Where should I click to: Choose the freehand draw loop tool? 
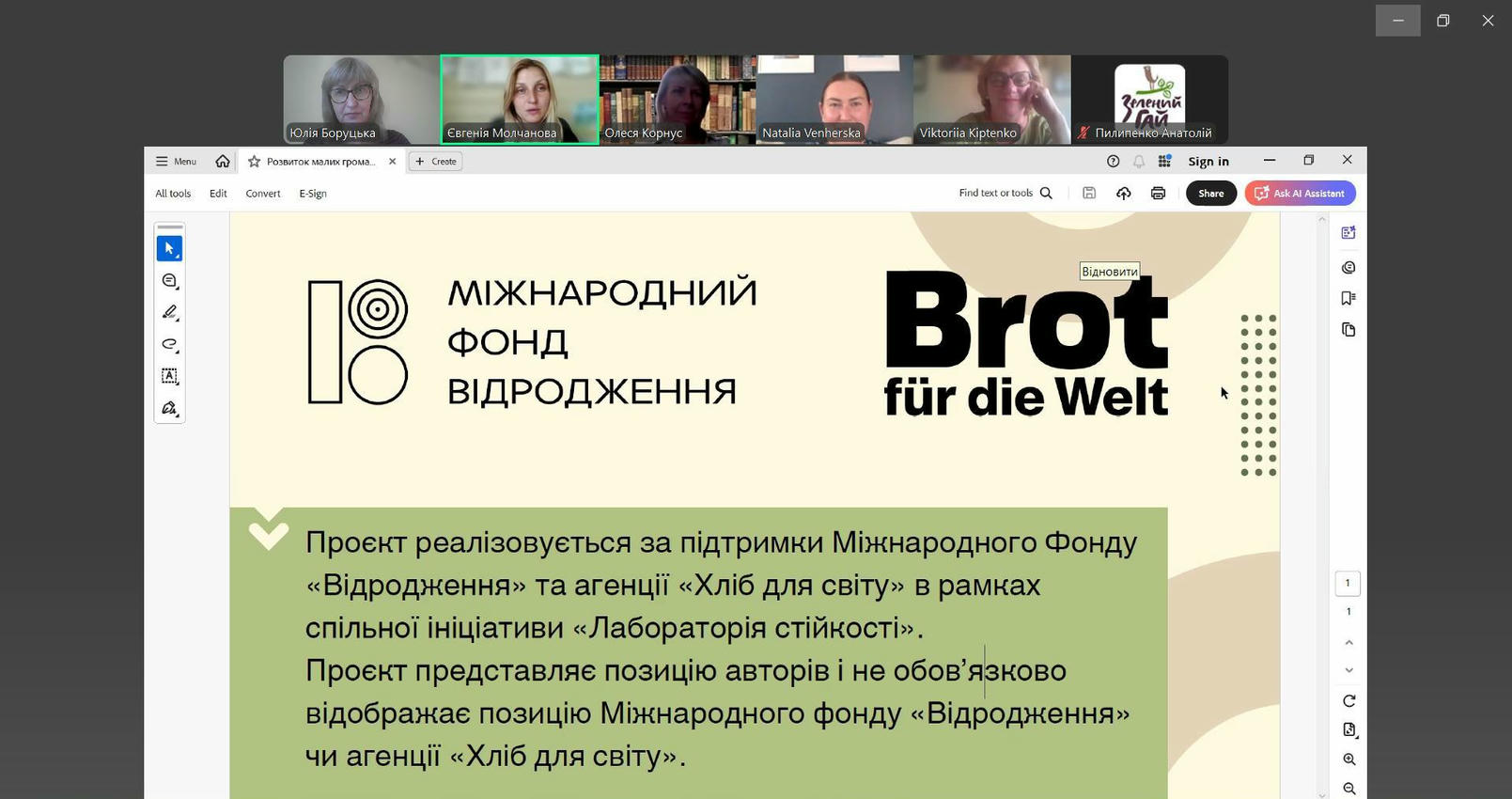click(x=169, y=344)
